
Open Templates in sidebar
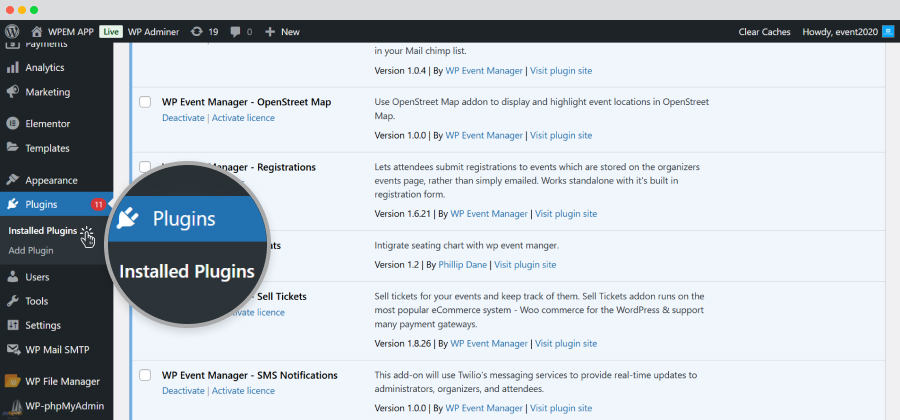47,148
